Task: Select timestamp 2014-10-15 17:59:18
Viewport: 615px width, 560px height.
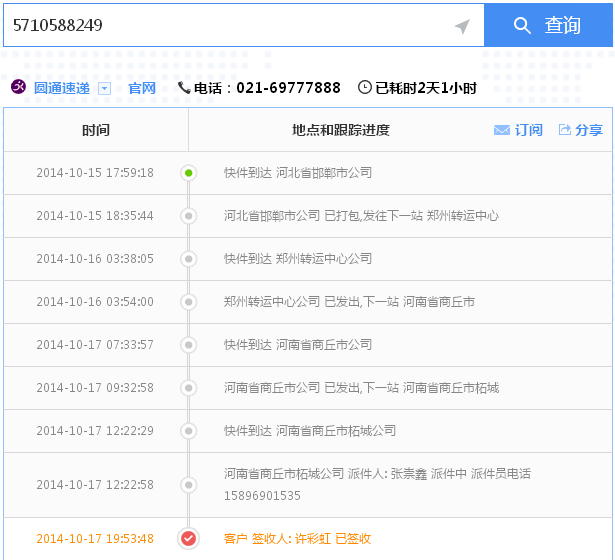Action: coord(95,173)
